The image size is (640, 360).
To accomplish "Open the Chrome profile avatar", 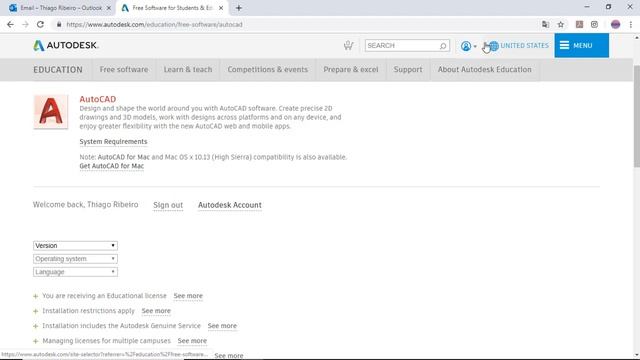I will (616, 24).
